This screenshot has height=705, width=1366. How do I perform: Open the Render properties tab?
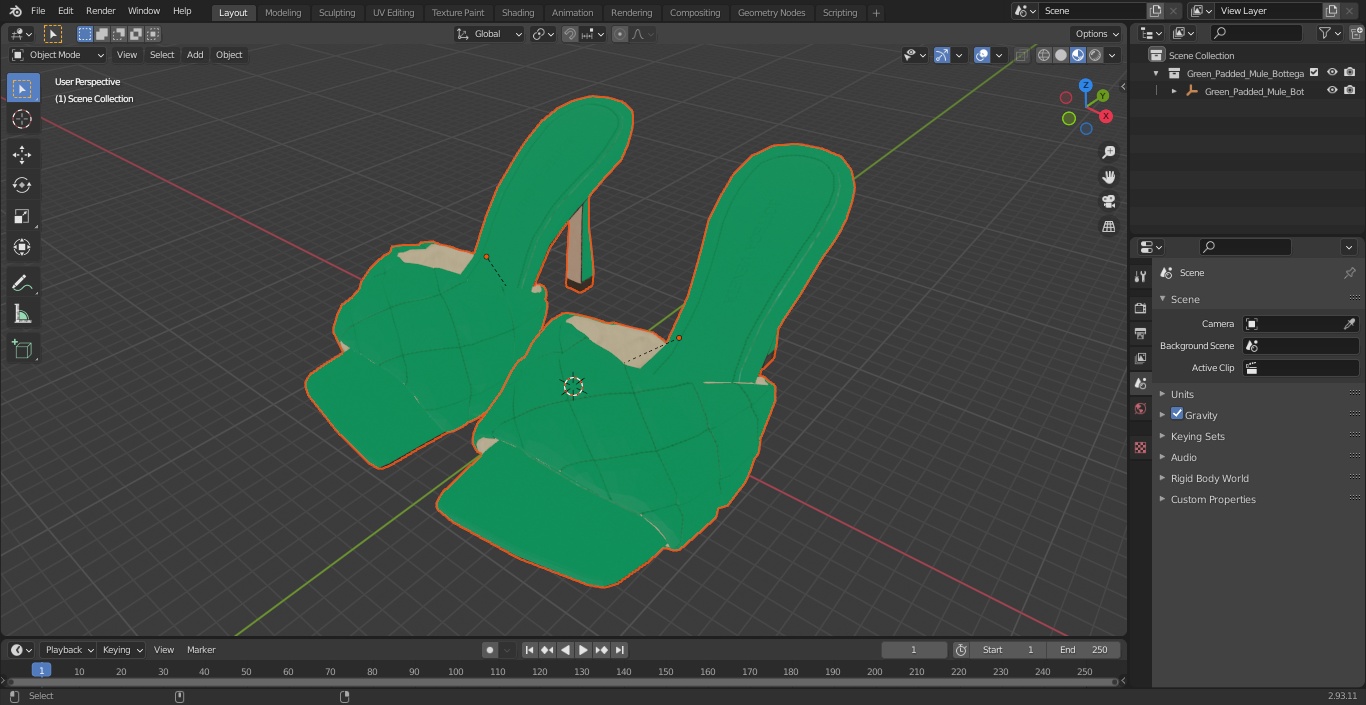tap(1140, 308)
